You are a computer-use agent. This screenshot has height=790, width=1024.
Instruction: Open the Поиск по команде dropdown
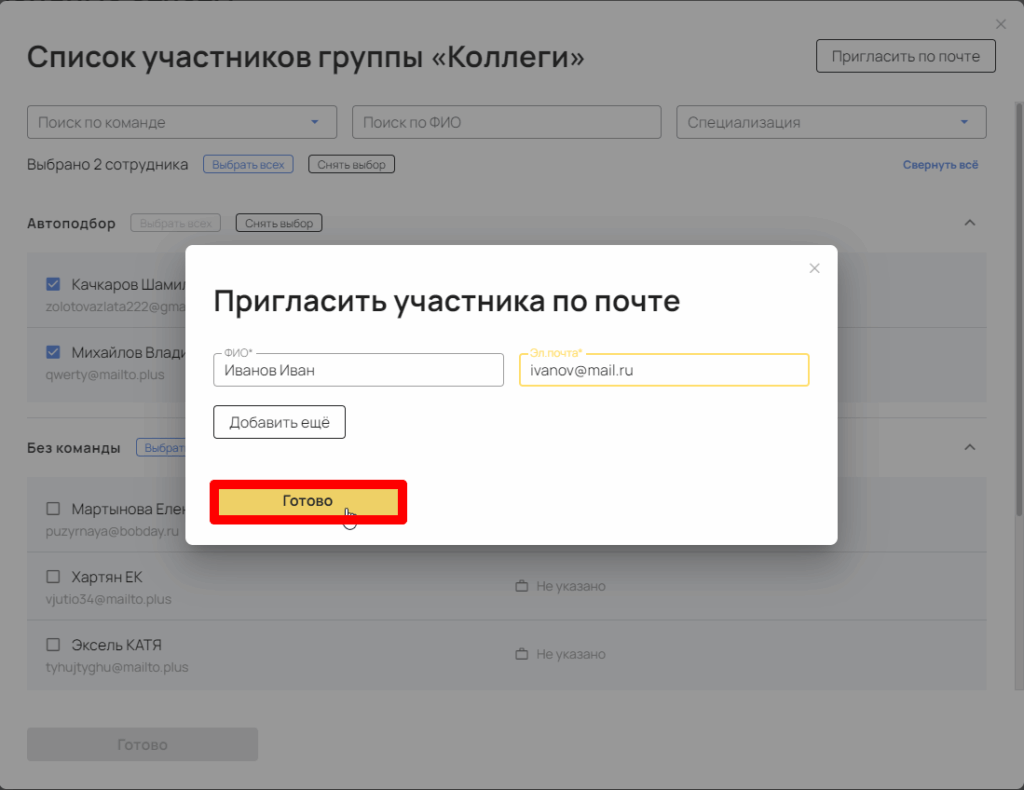click(314, 122)
